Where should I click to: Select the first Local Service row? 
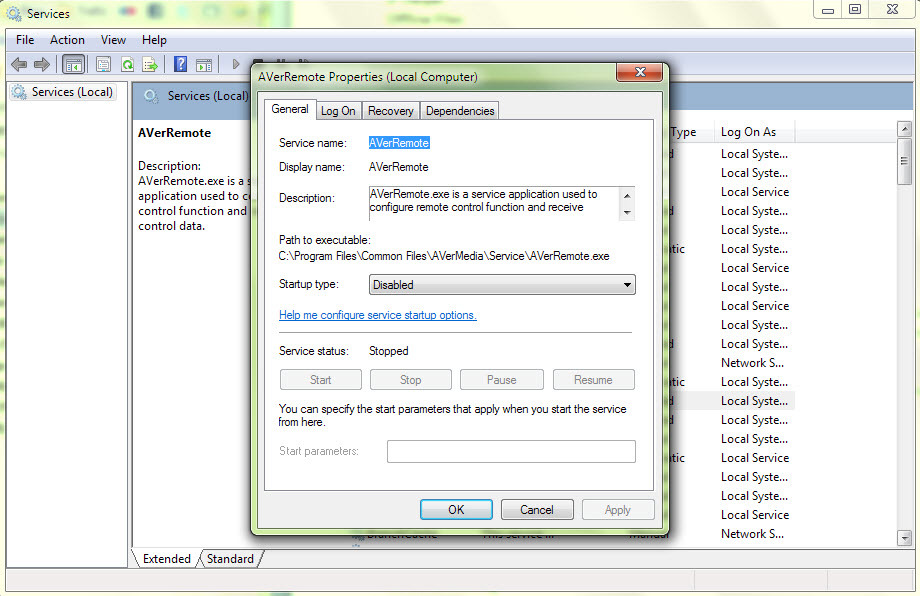[755, 192]
